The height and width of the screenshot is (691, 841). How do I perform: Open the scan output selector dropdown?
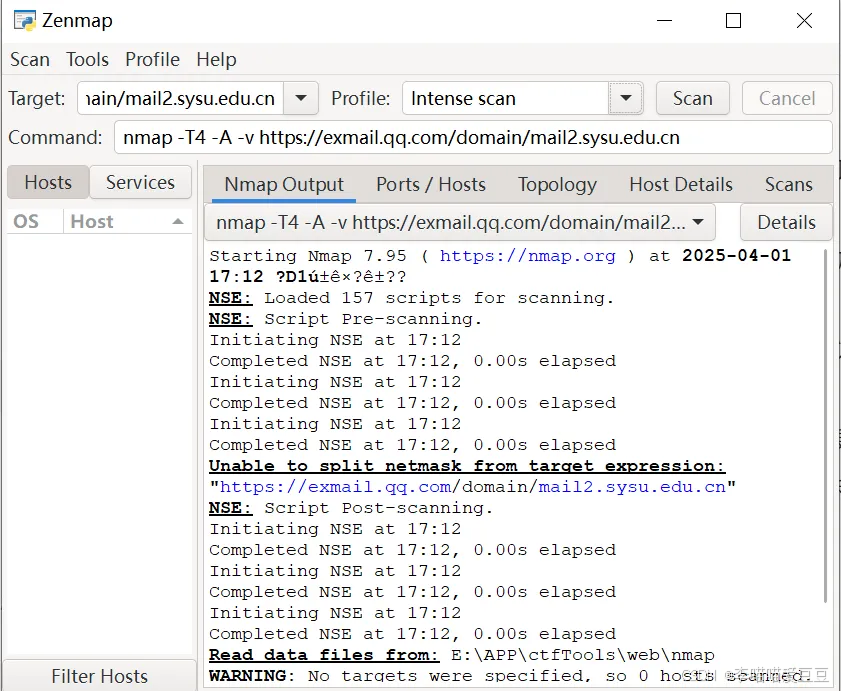460,222
